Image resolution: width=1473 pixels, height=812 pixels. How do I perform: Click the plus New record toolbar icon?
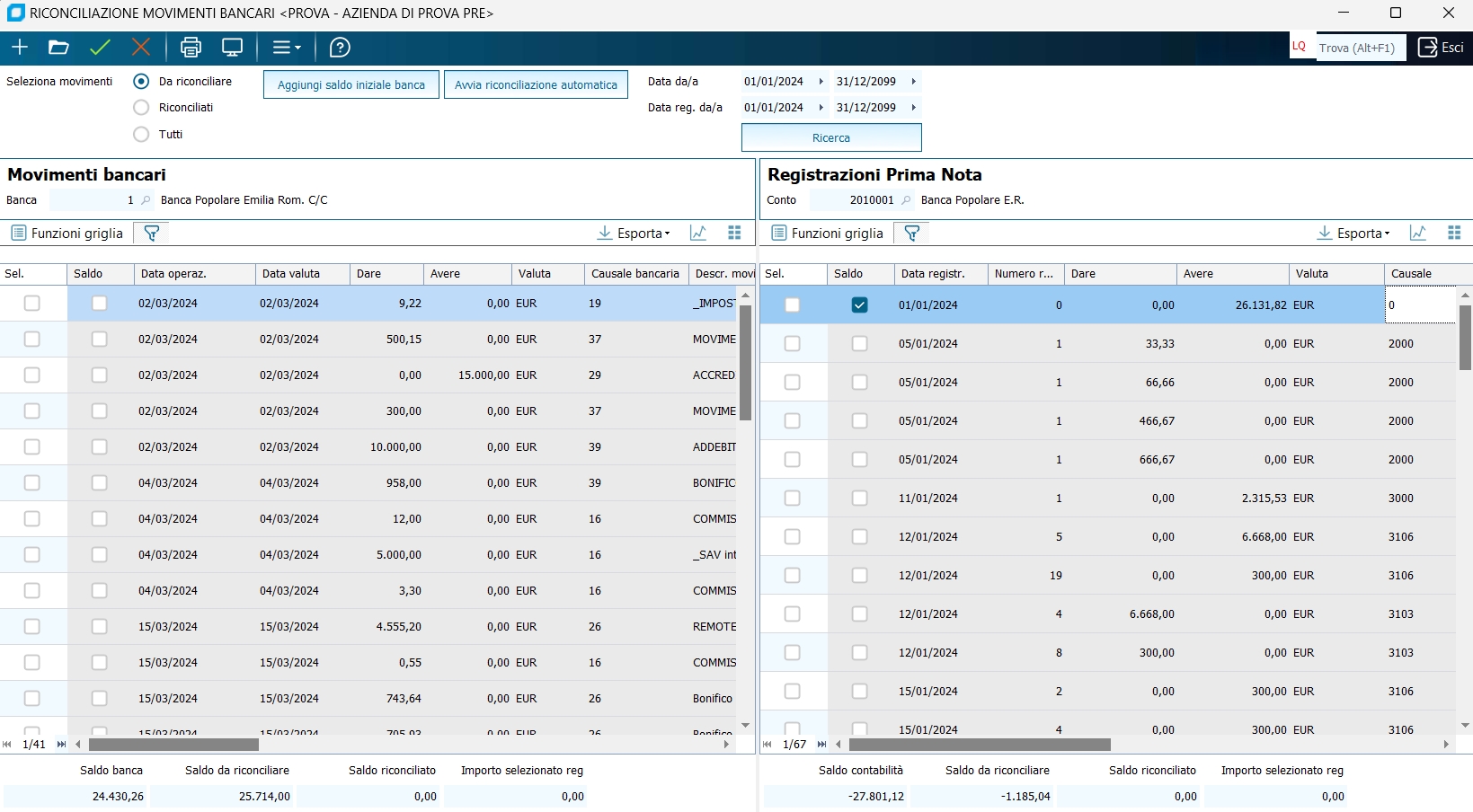pos(20,48)
